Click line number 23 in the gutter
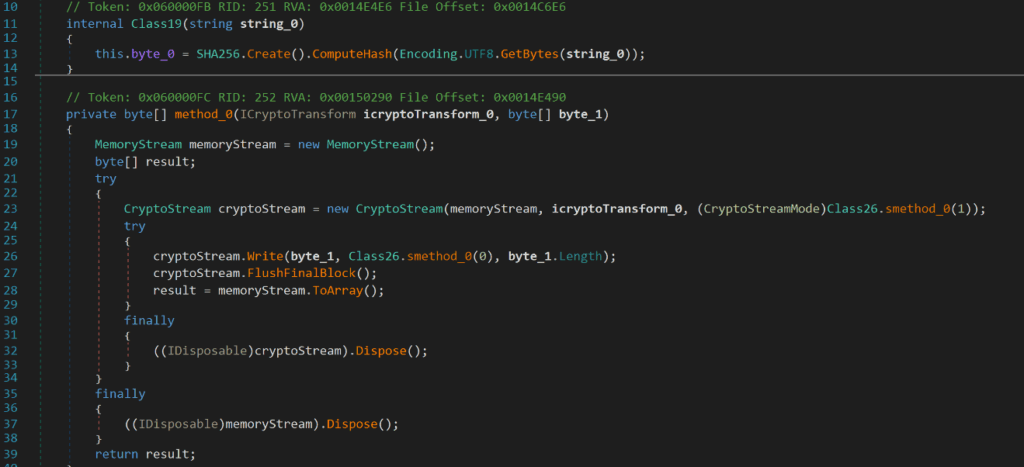The height and width of the screenshot is (467, 1024). click(10, 208)
